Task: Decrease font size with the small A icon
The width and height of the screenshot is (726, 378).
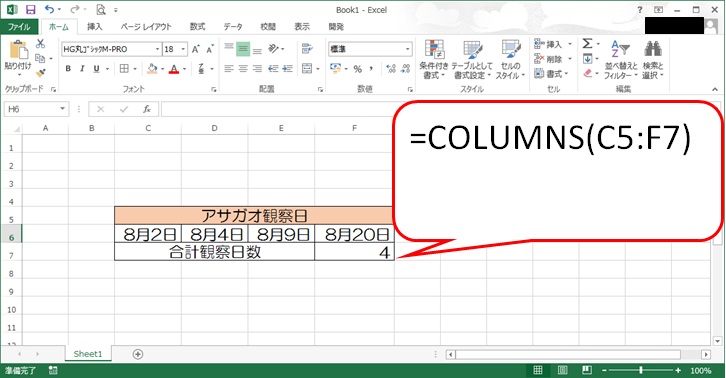Action: click(210, 49)
